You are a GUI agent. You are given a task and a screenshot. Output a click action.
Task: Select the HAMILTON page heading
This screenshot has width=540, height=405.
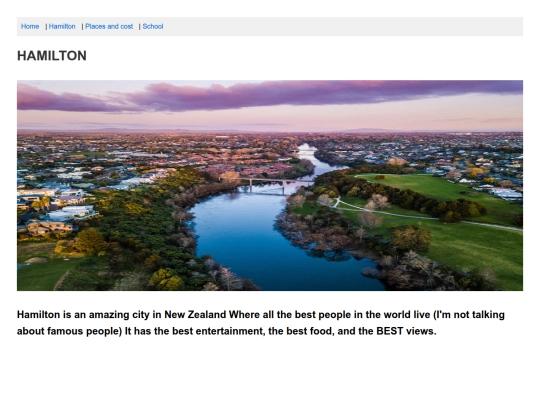coord(52,56)
